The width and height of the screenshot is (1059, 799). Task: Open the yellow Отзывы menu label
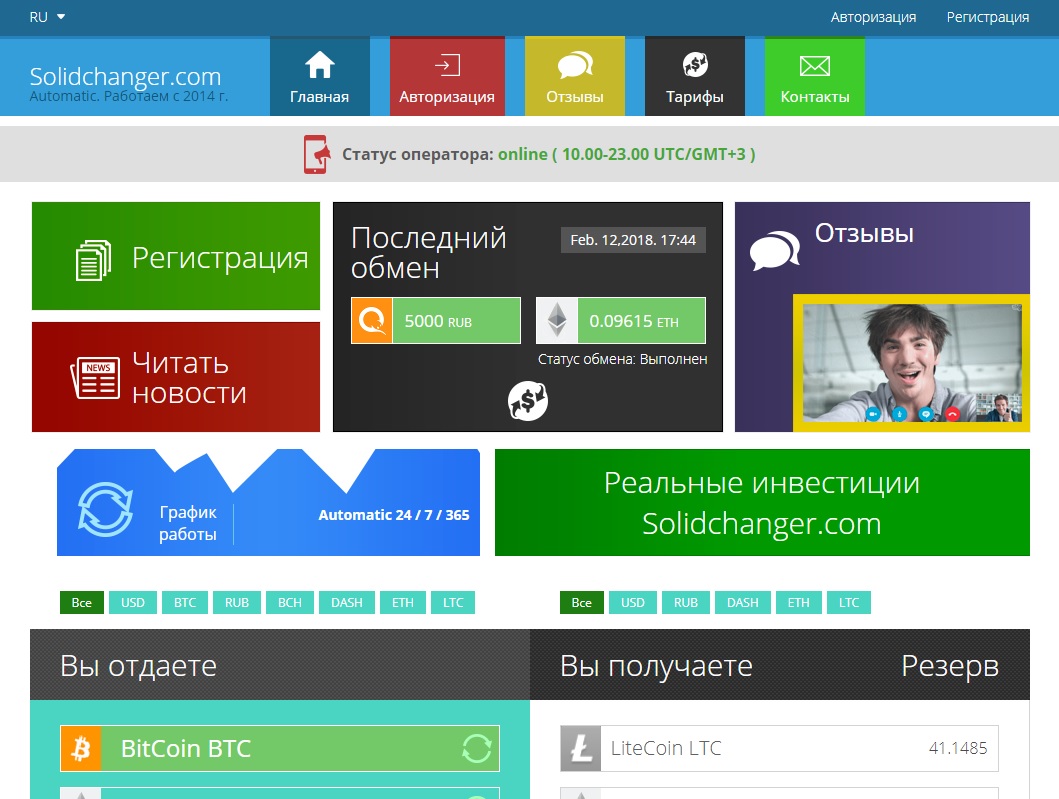[x=575, y=97]
